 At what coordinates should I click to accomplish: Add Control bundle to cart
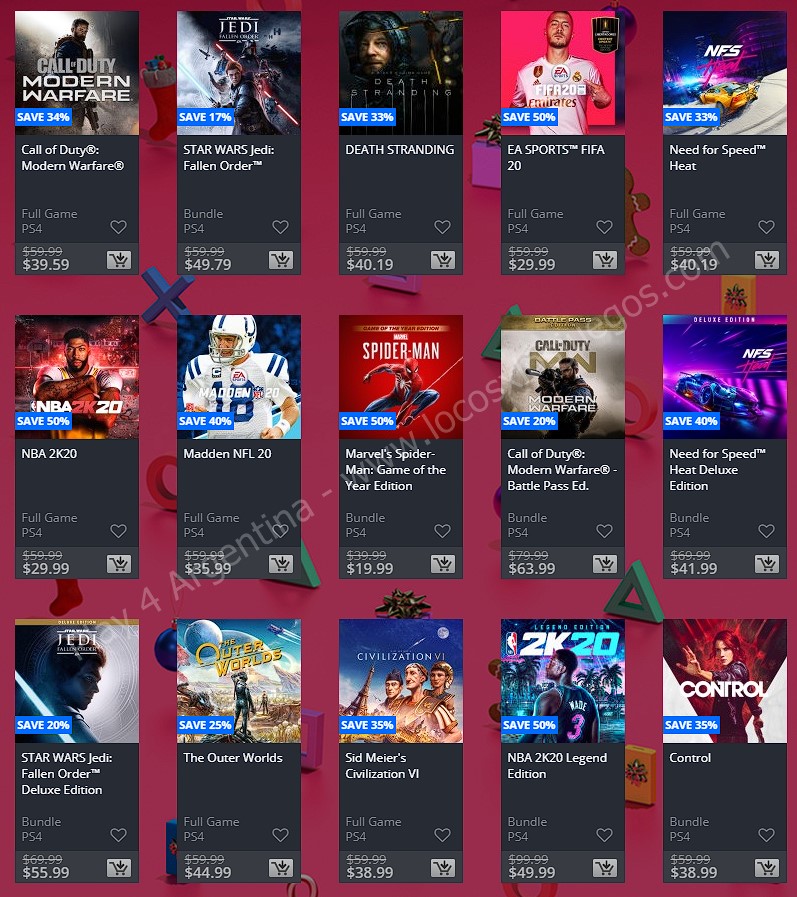[x=767, y=868]
